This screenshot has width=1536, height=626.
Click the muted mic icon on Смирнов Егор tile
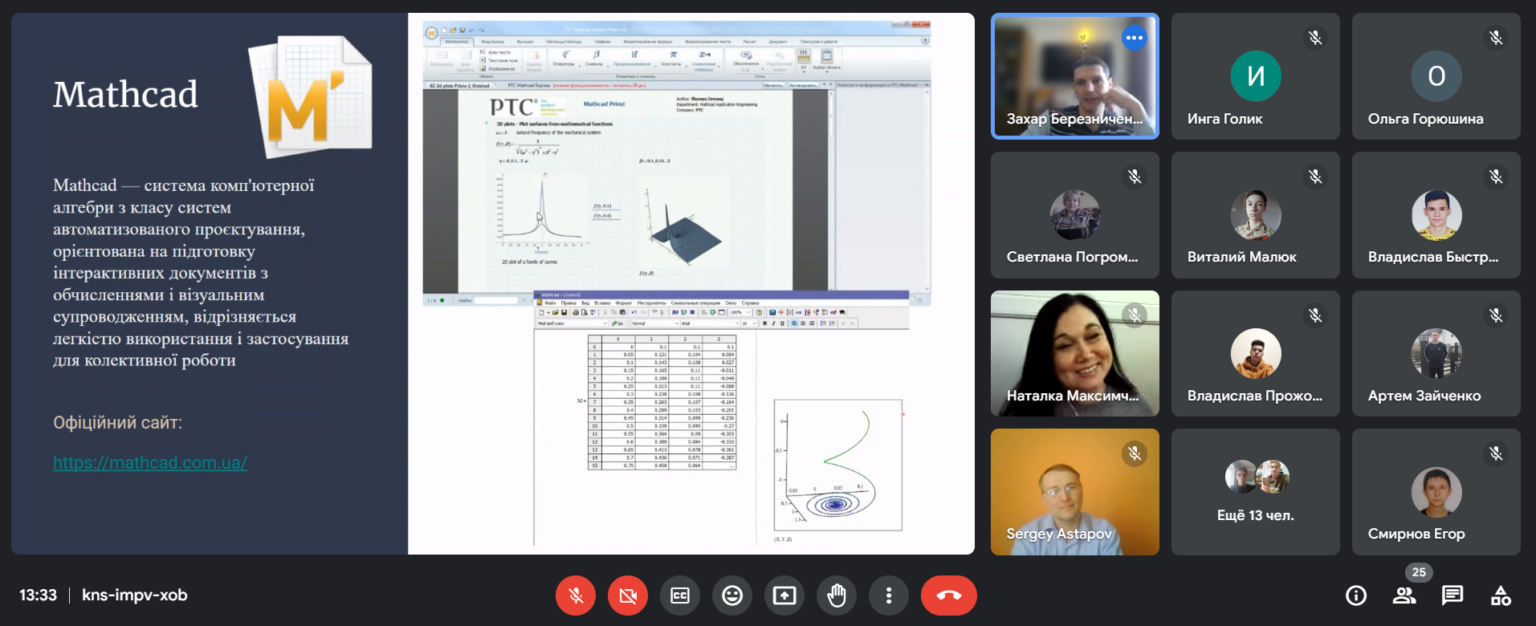1496,454
